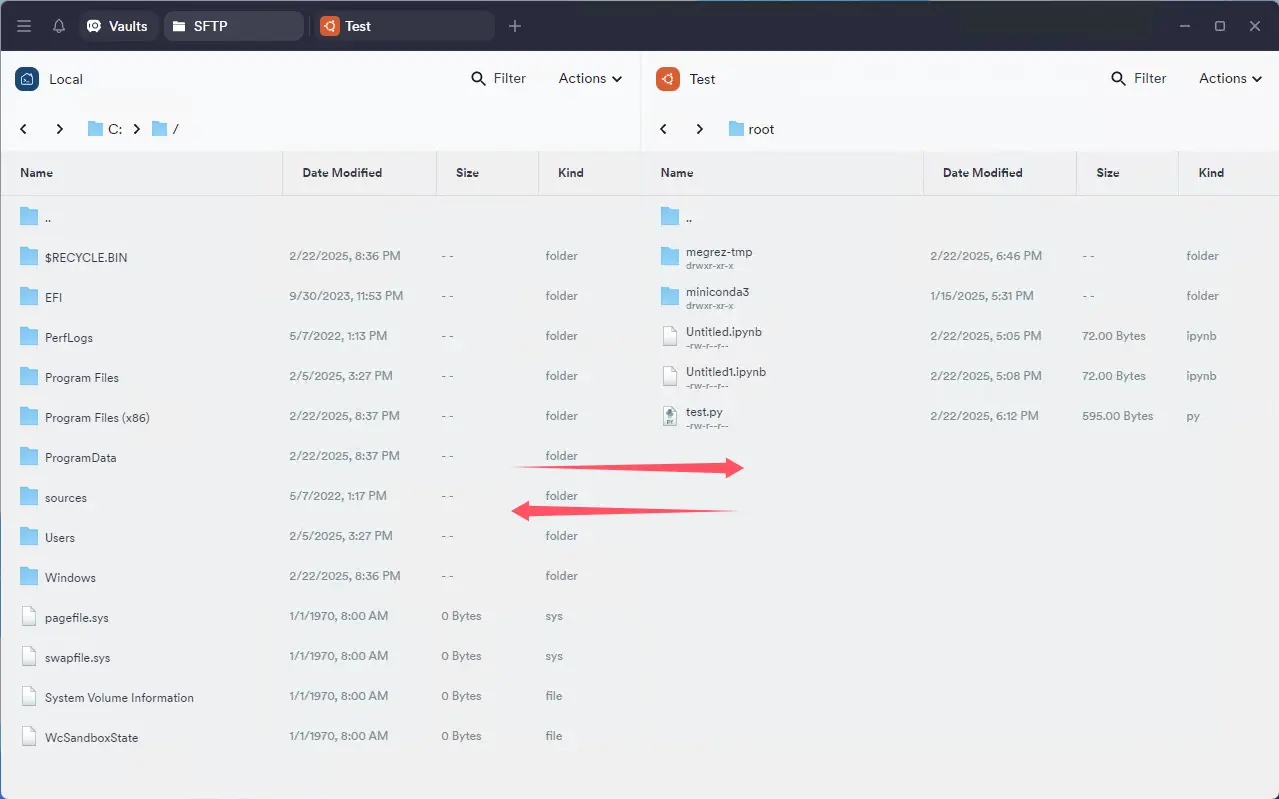Go back in Local pane navigation
1279x799 pixels.
(x=24, y=129)
